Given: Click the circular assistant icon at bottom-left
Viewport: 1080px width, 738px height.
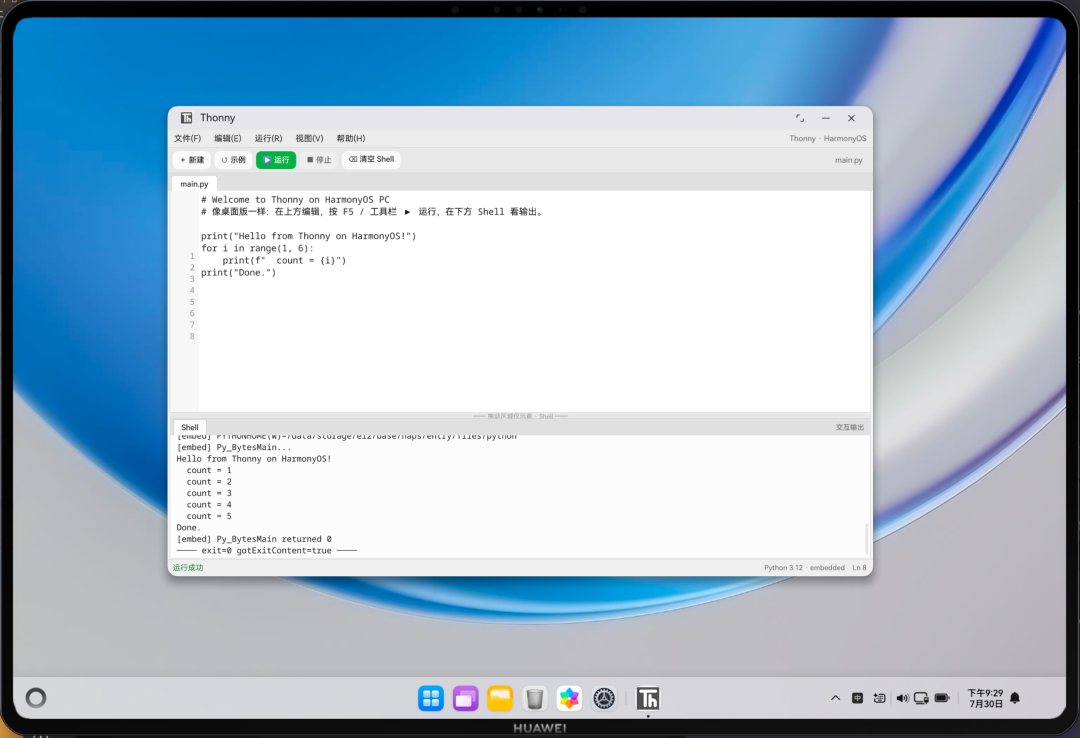Looking at the screenshot, I should pos(36,698).
